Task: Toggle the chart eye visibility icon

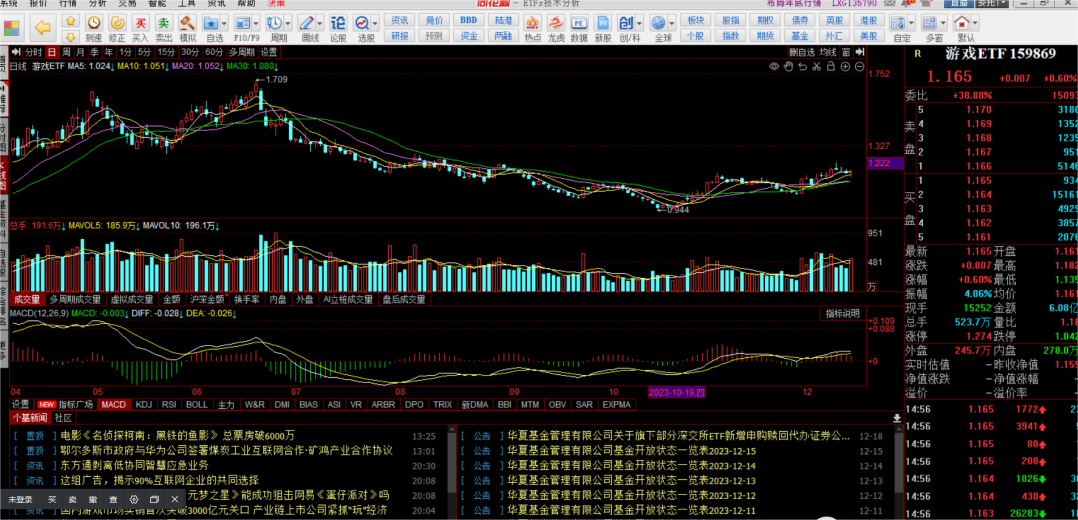Action: 774,66
